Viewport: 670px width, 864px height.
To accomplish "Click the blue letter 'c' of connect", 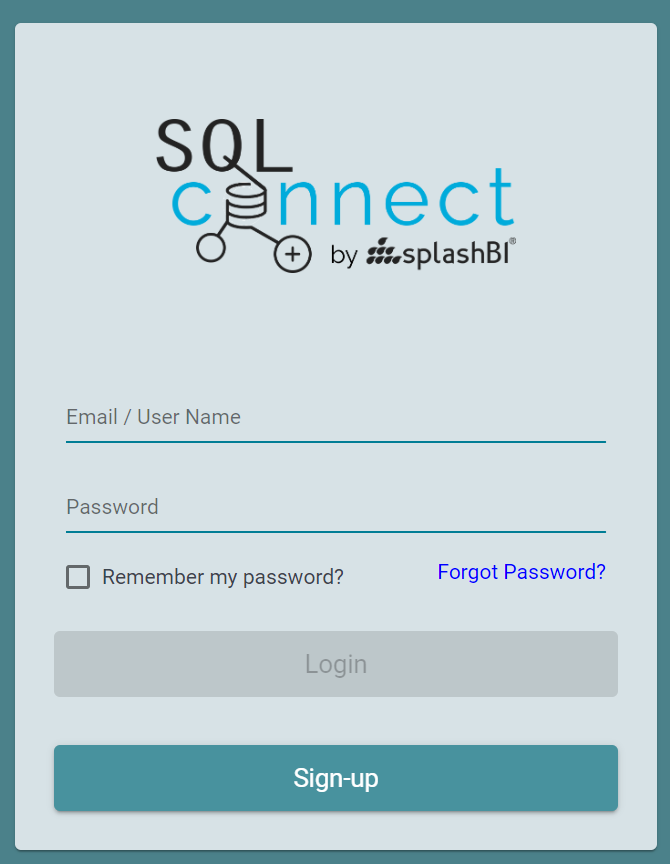I will coord(192,203).
